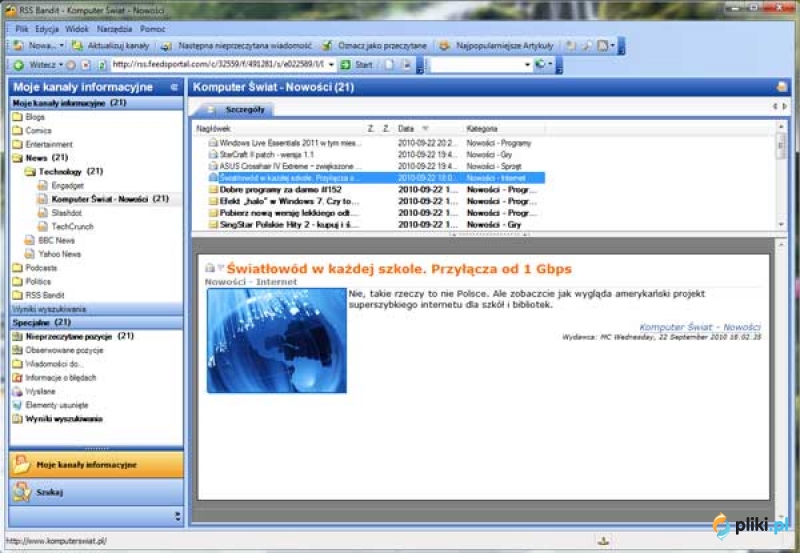Open the Pomoc menu
Screen dimensions: 800x553
(x=153, y=29)
